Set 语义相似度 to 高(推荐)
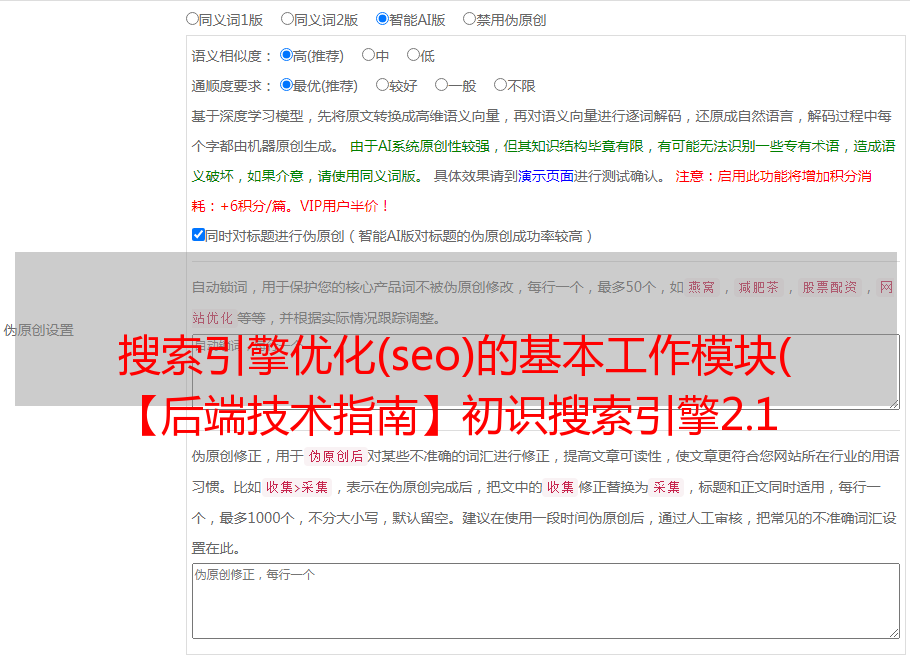This screenshot has width=911, height=658. click(x=286, y=55)
